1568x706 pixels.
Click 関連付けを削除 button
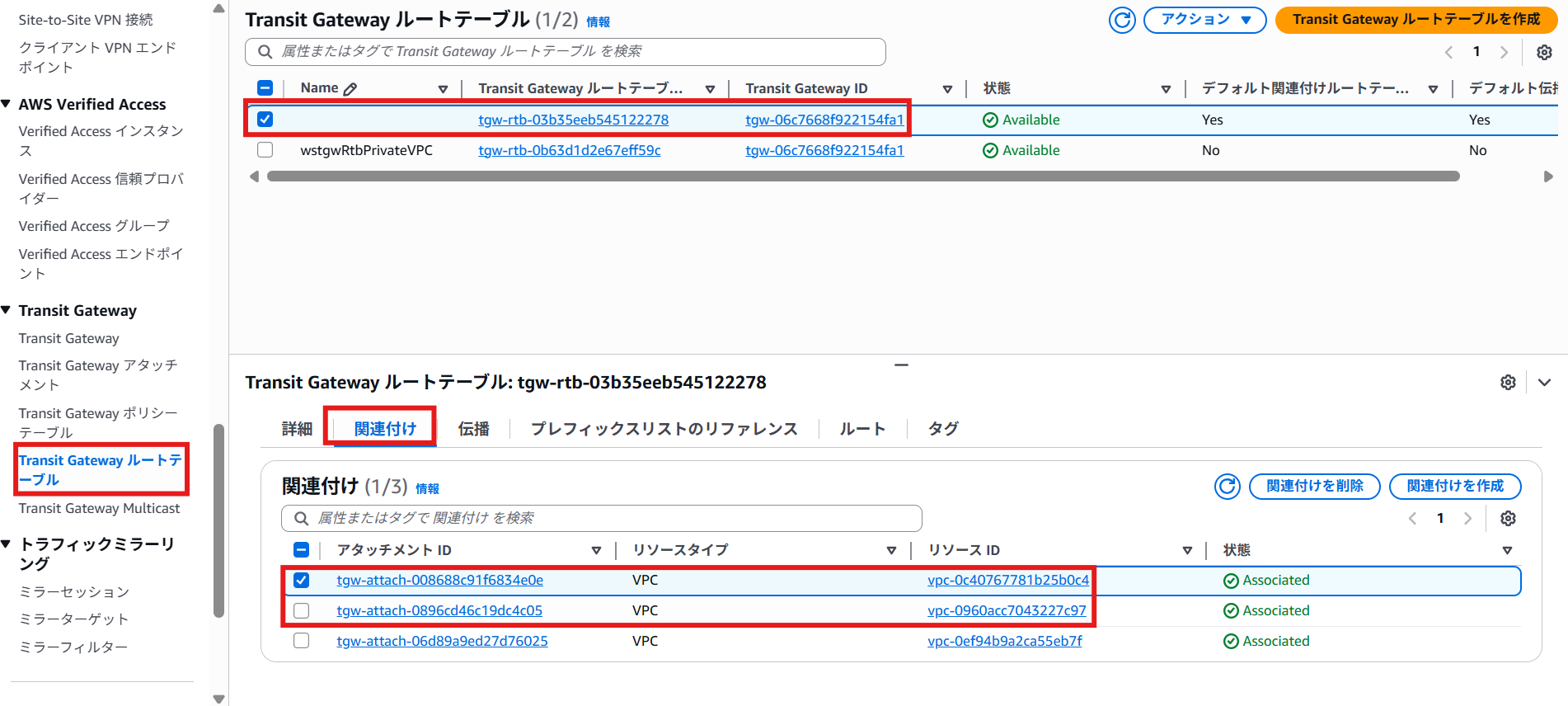click(x=1315, y=487)
